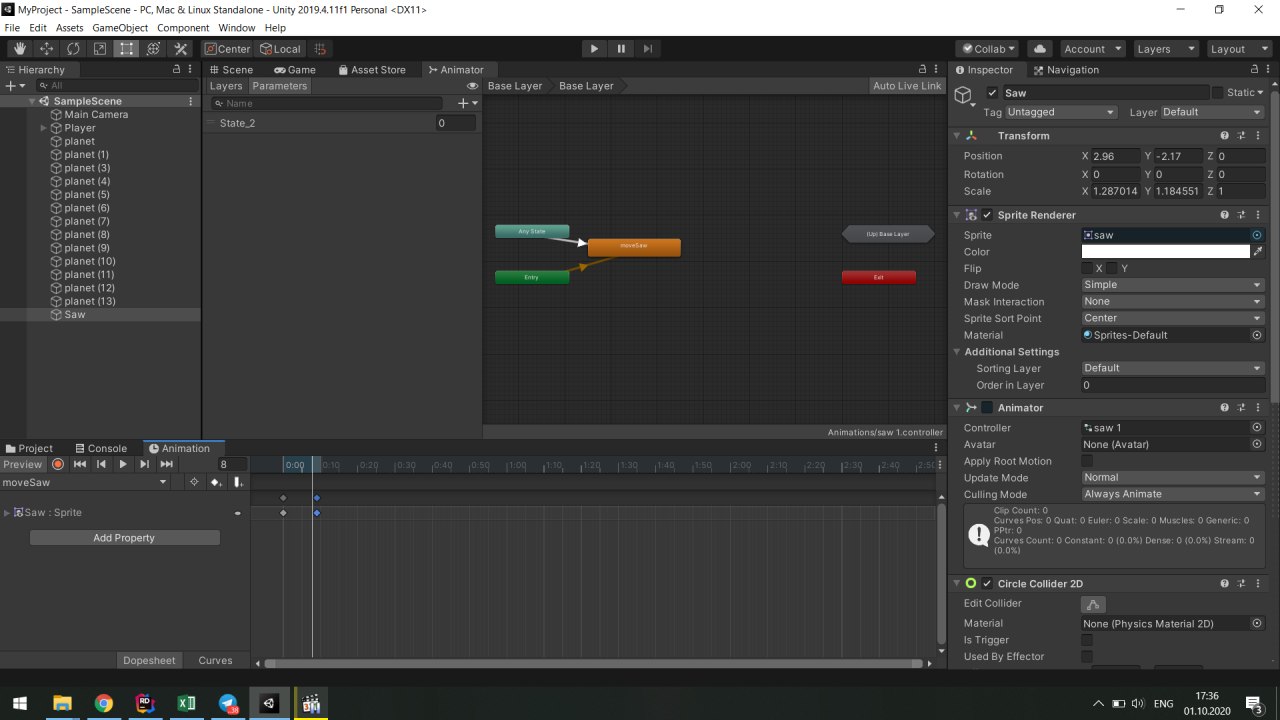Click the Add Keyframe icon in Animation

[215, 482]
